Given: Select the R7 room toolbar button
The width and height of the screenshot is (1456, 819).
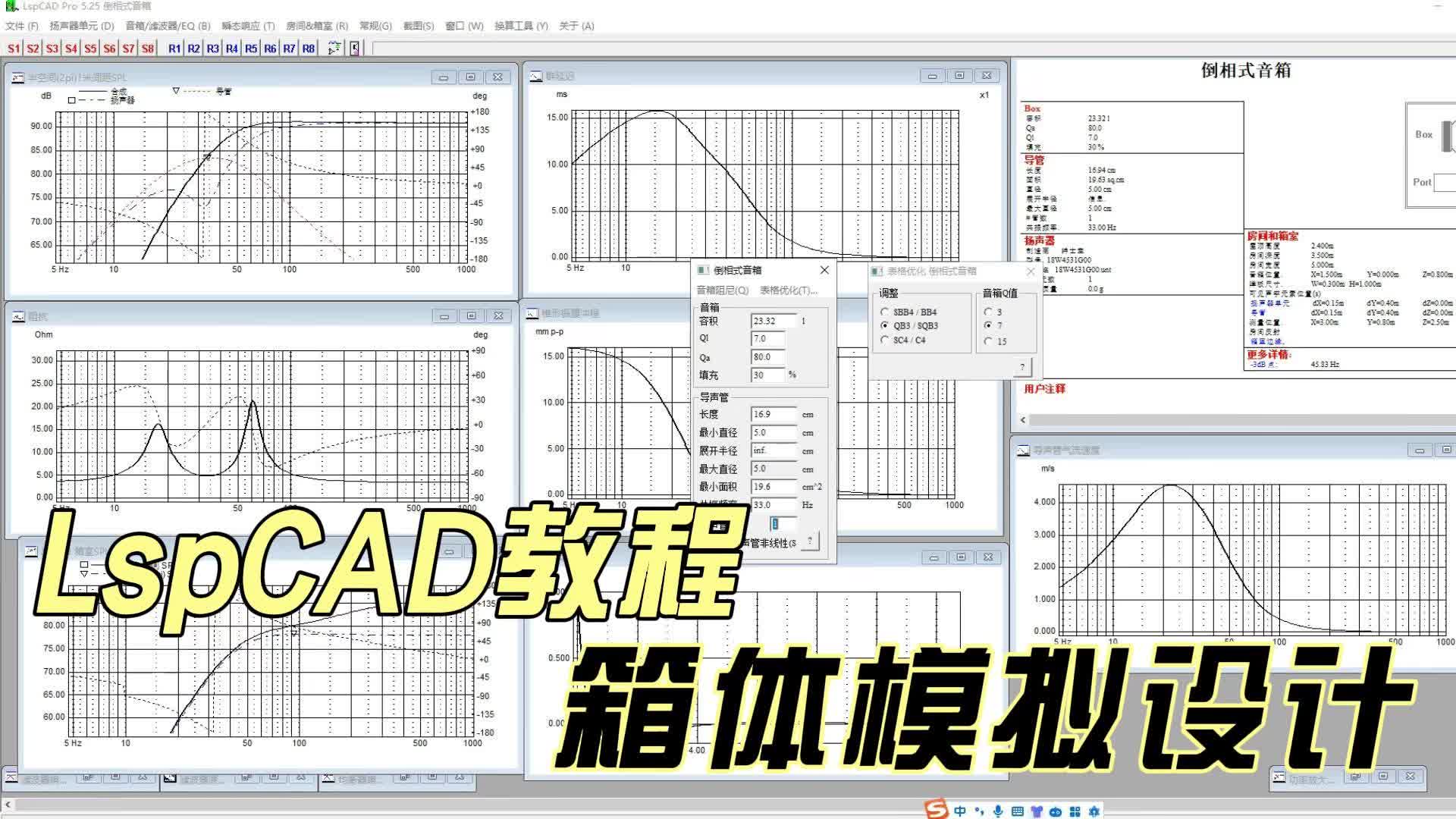Looking at the screenshot, I should pos(290,49).
